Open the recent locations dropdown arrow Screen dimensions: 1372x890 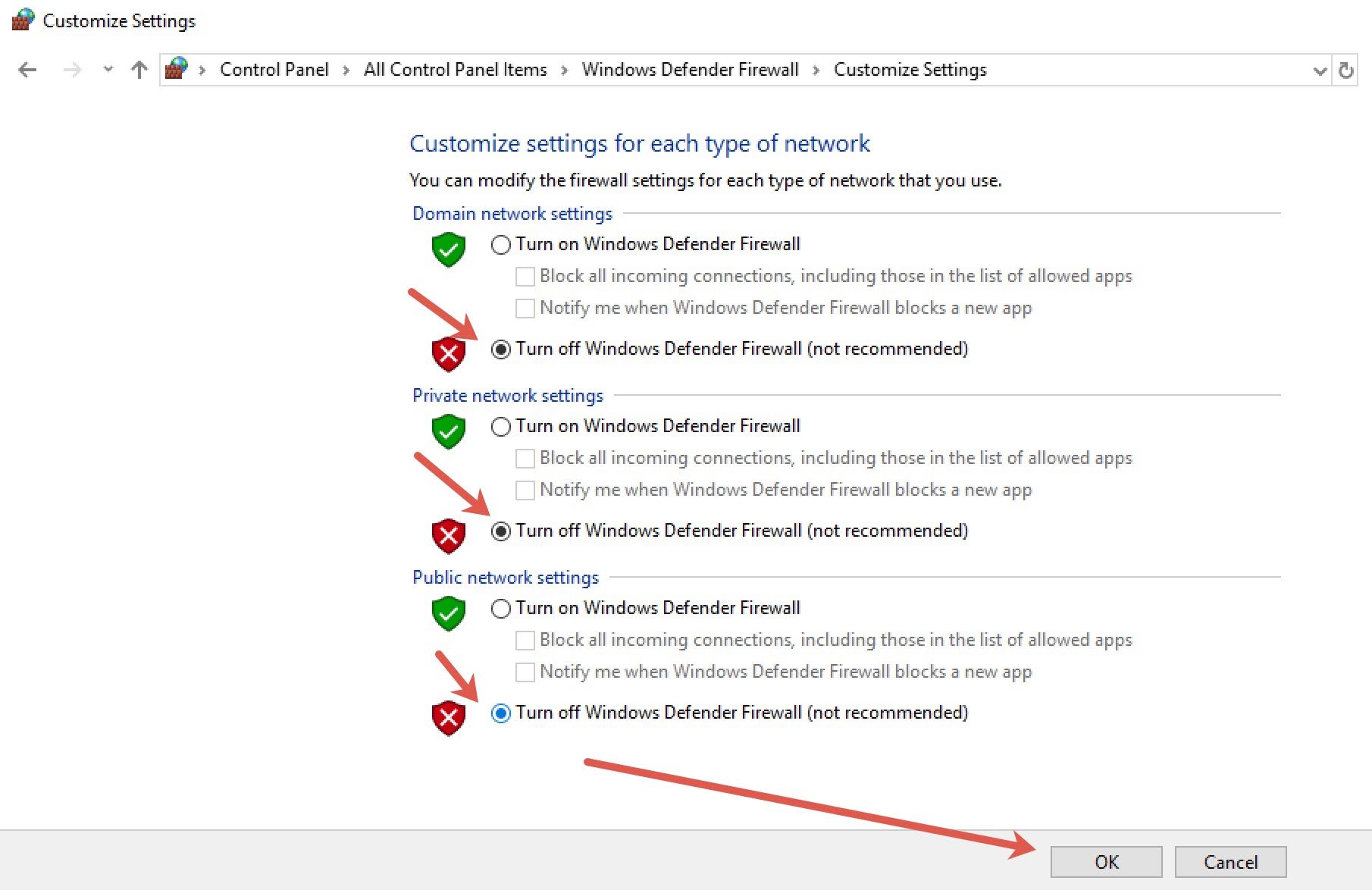pos(108,69)
